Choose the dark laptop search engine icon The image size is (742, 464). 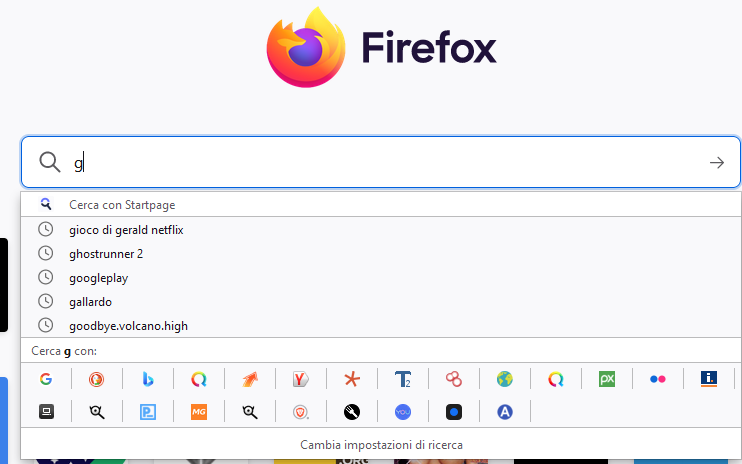pos(46,412)
